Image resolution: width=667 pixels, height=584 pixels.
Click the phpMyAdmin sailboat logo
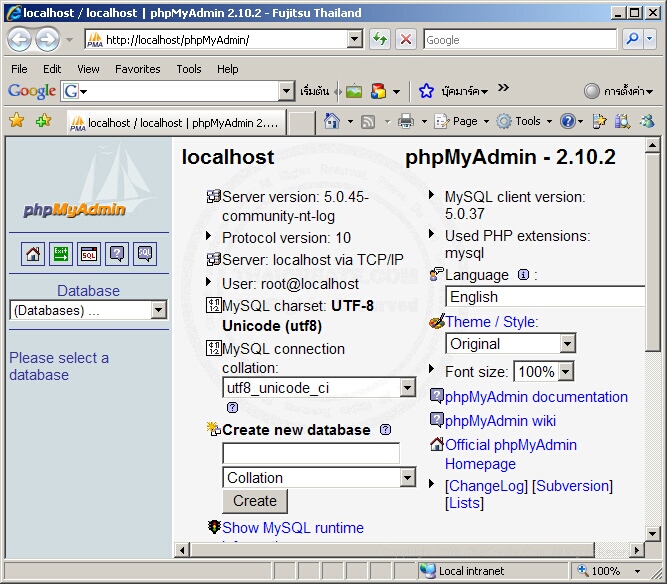[88, 183]
